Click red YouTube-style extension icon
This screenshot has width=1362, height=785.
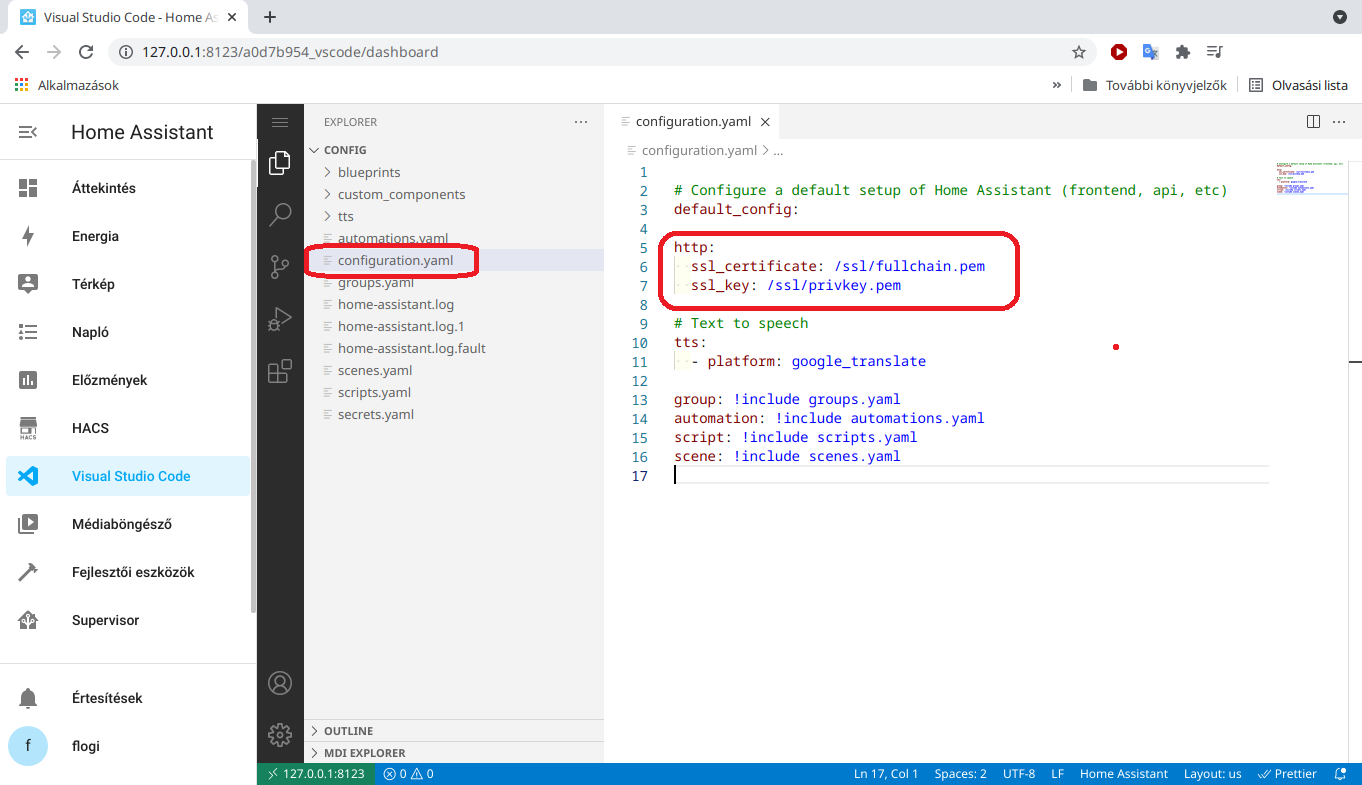tap(1119, 52)
